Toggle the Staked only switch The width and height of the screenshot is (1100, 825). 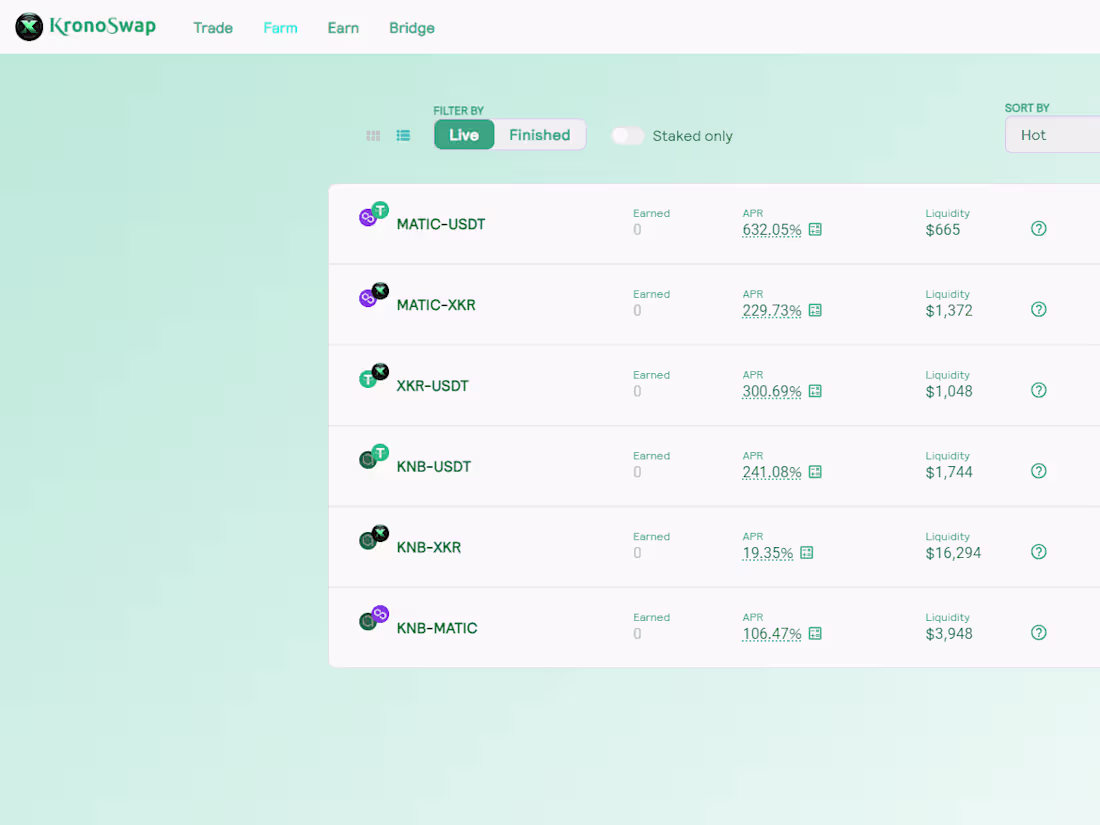[627, 135]
